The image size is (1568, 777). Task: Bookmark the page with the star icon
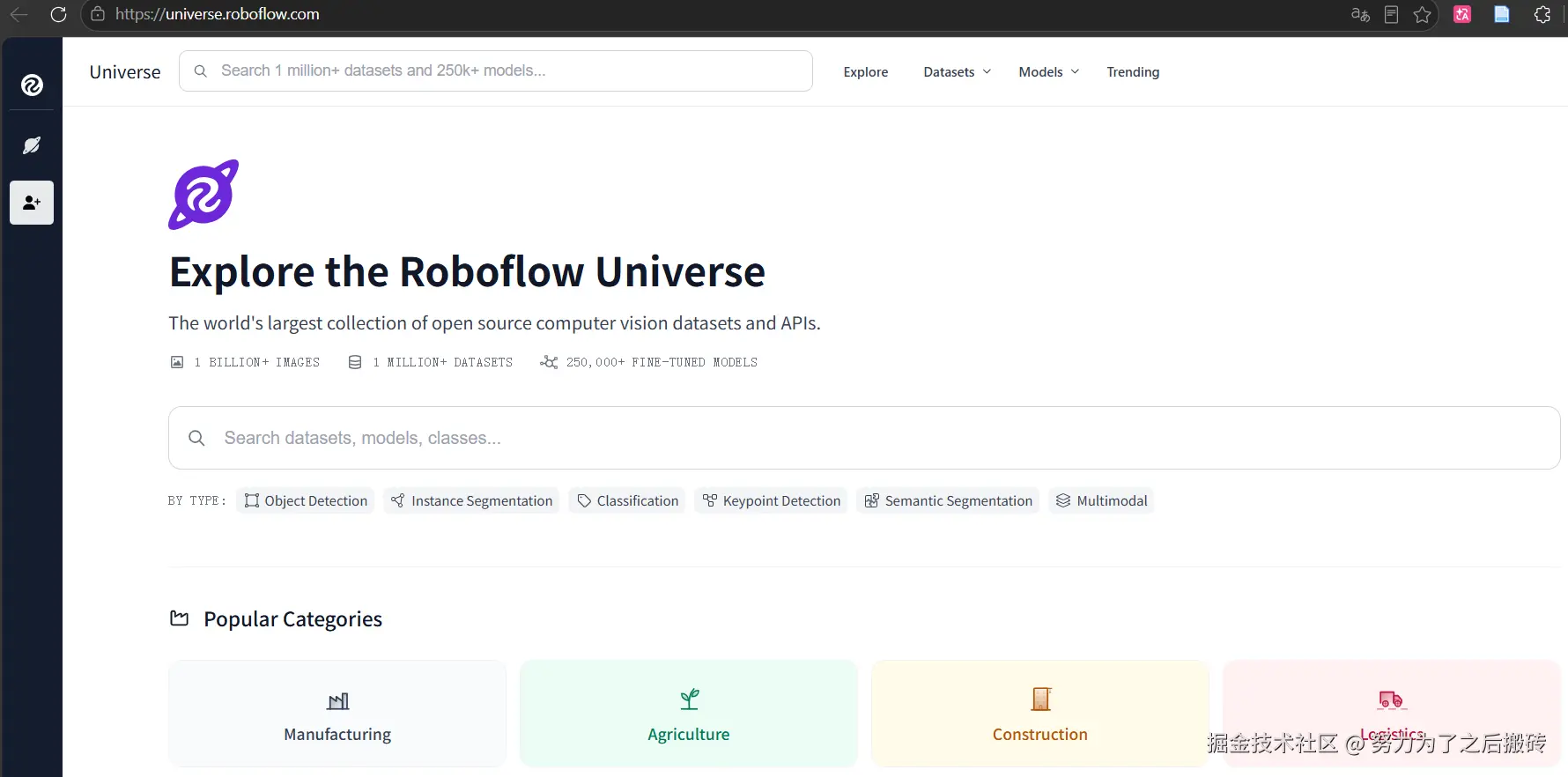tap(1422, 14)
